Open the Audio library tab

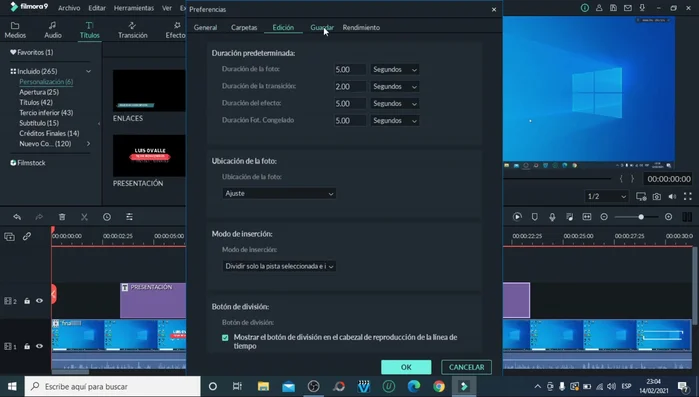click(x=53, y=30)
